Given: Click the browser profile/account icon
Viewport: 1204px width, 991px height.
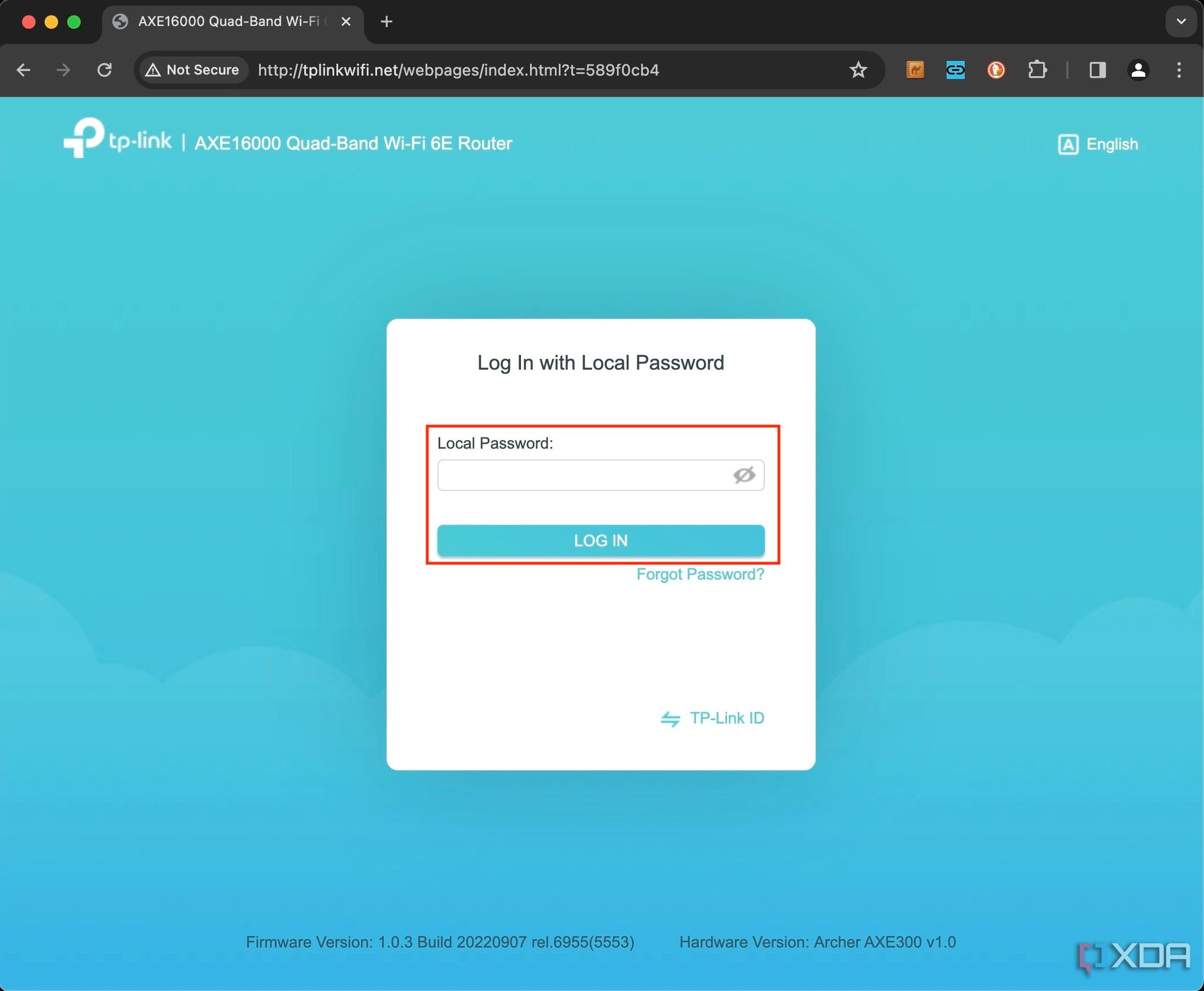Looking at the screenshot, I should [x=1138, y=70].
